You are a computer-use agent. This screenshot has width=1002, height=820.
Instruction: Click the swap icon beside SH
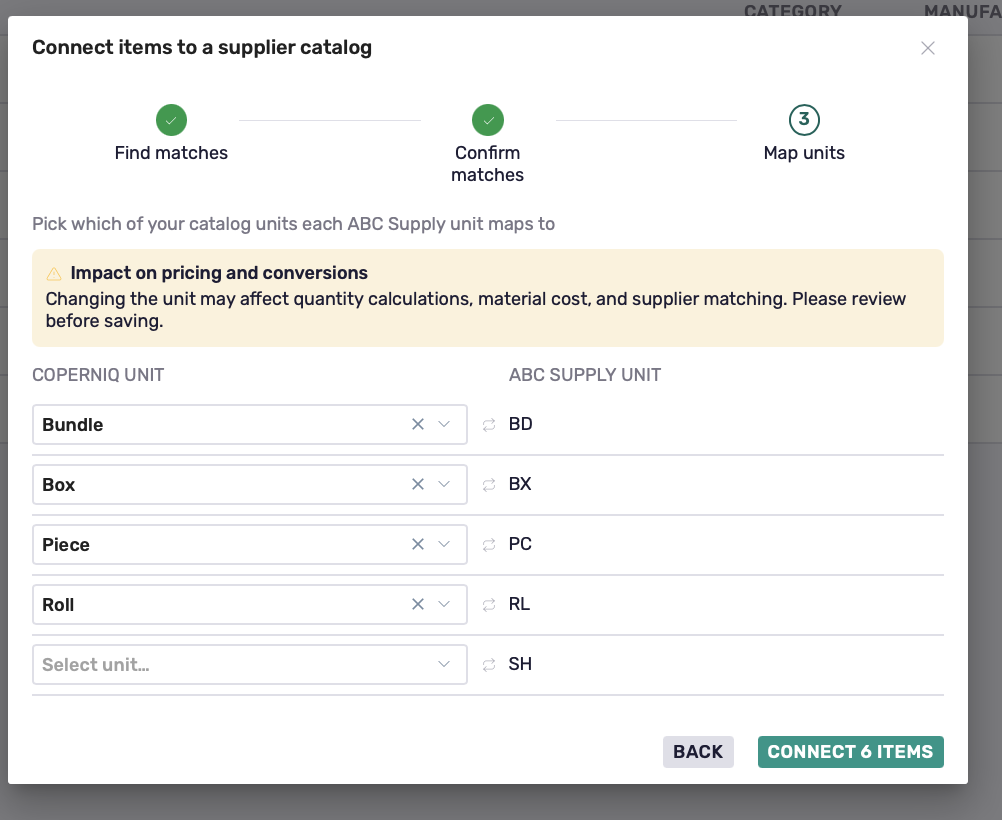click(x=489, y=665)
